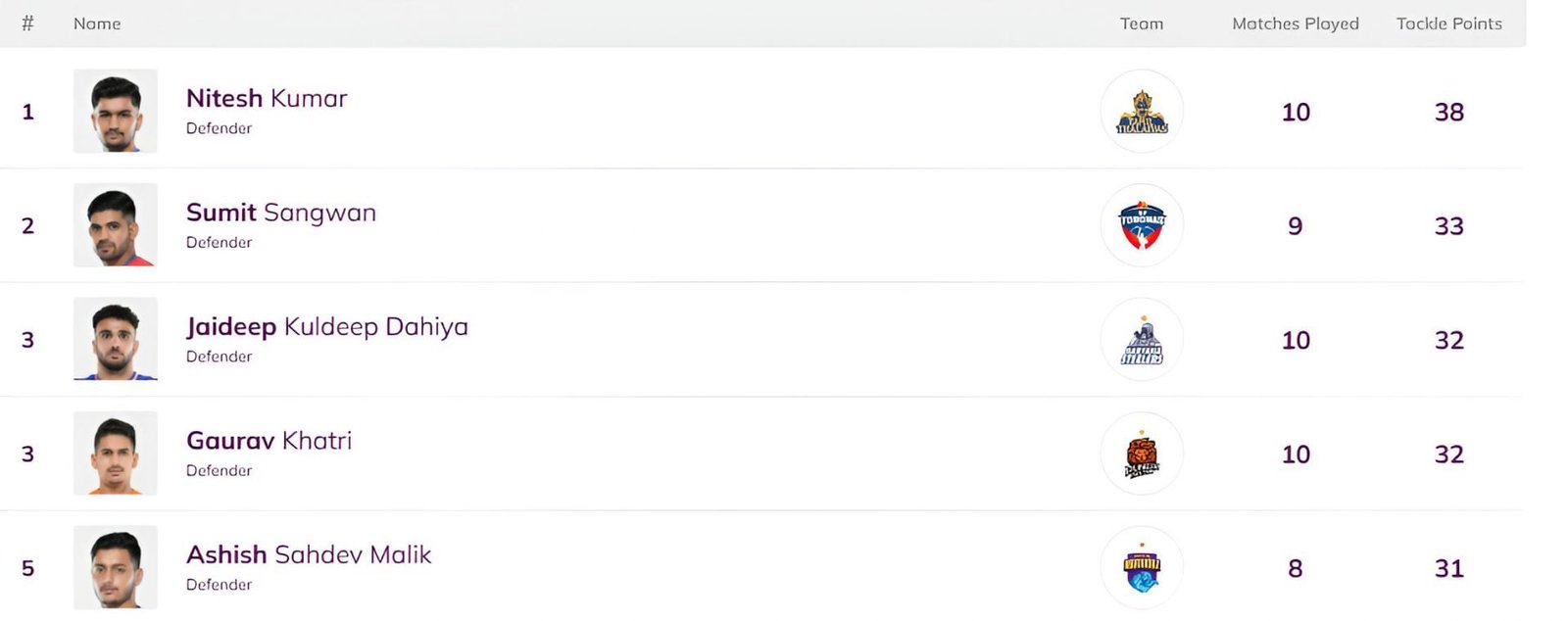Sort by Tackle Points column header

coord(1448,24)
